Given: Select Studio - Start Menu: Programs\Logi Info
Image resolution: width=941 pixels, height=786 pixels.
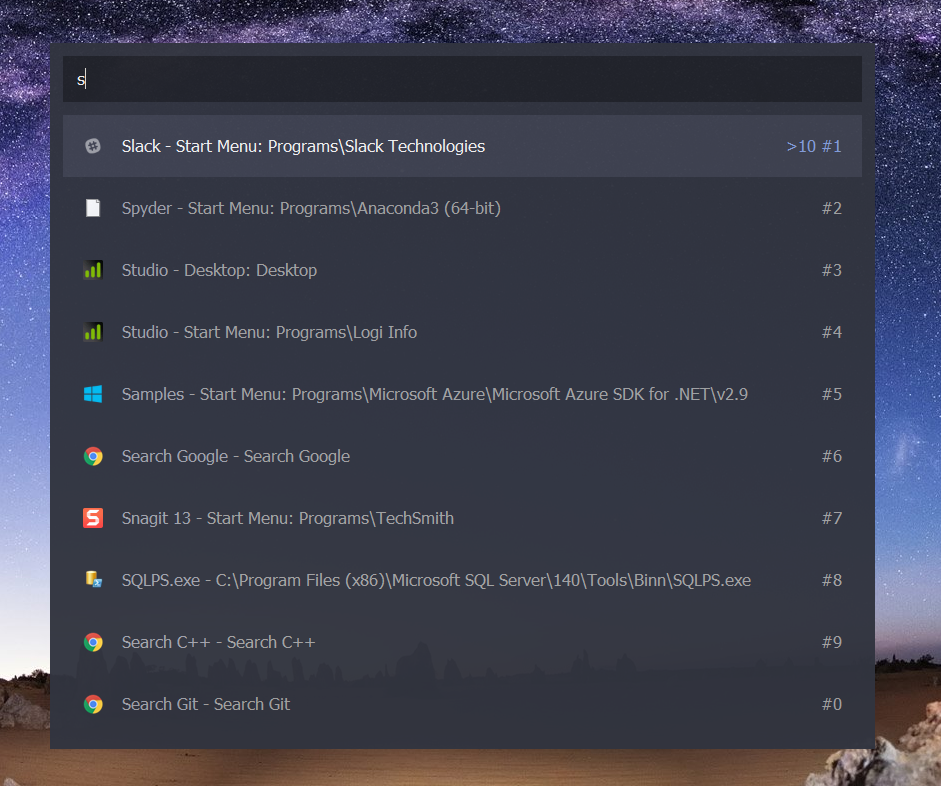Looking at the screenshot, I should click(x=462, y=332).
